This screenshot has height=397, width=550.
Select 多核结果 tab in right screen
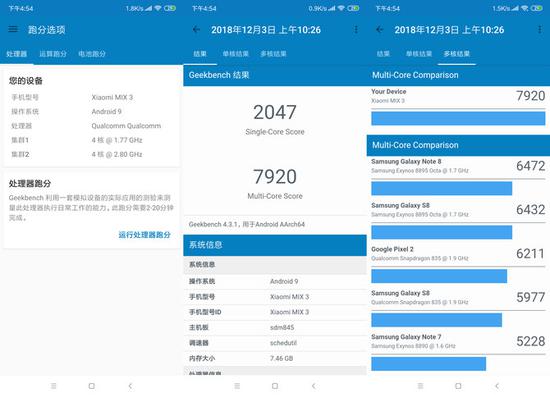[x=457, y=54]
